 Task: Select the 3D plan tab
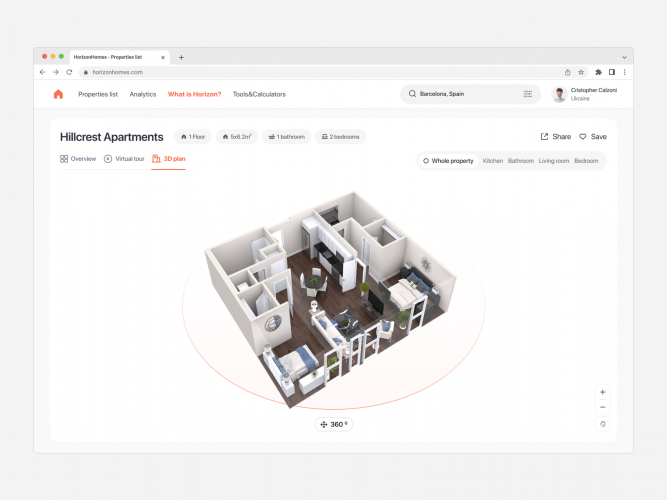(x=168, y=159)
